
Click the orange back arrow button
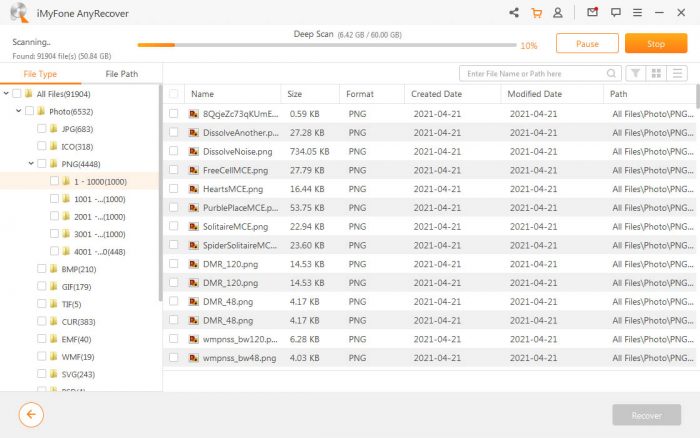pos(31,414)
